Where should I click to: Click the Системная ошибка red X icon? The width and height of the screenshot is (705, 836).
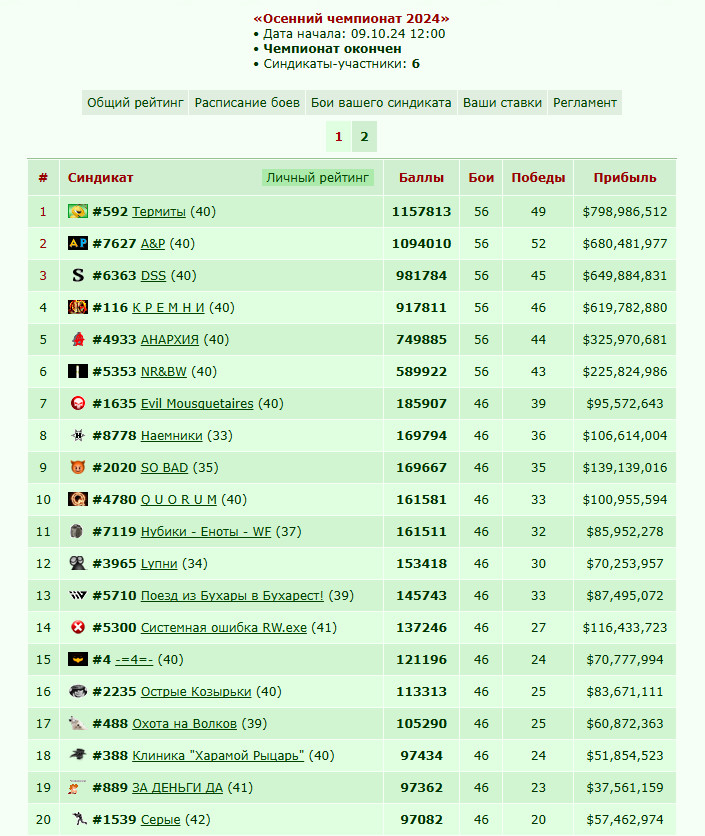point(78,628)
